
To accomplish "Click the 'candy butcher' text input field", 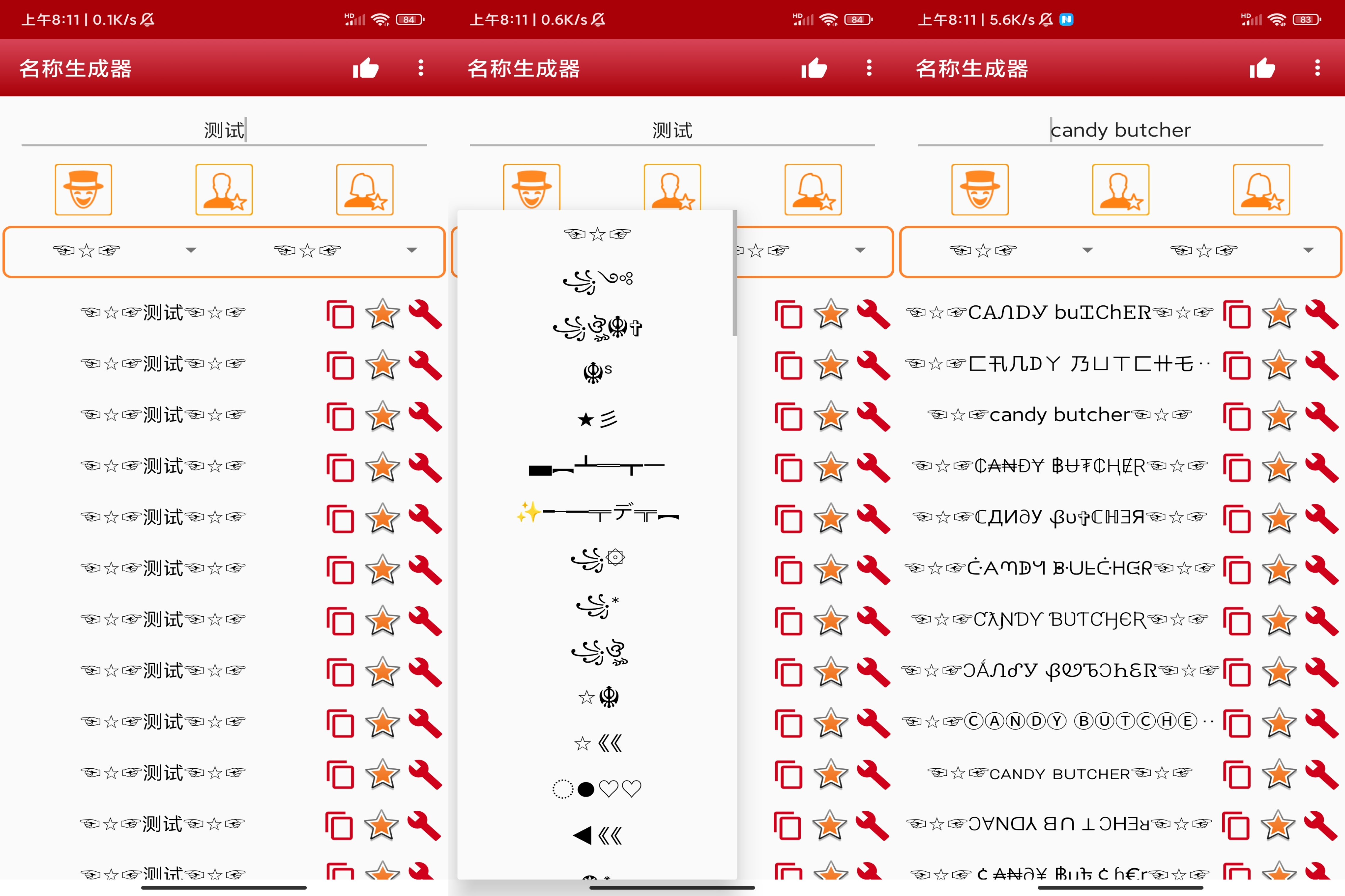I will pos(1120,130).
